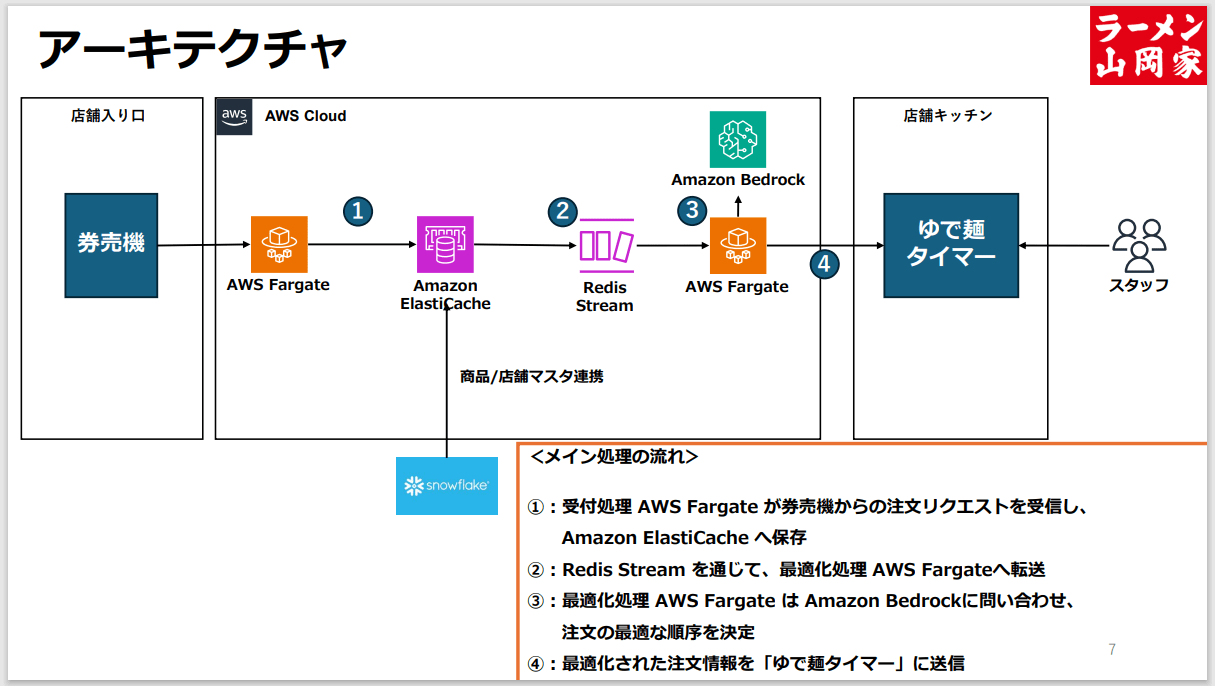Click the AWS Fargate label under the right Fargate icon

coord(737,287)
